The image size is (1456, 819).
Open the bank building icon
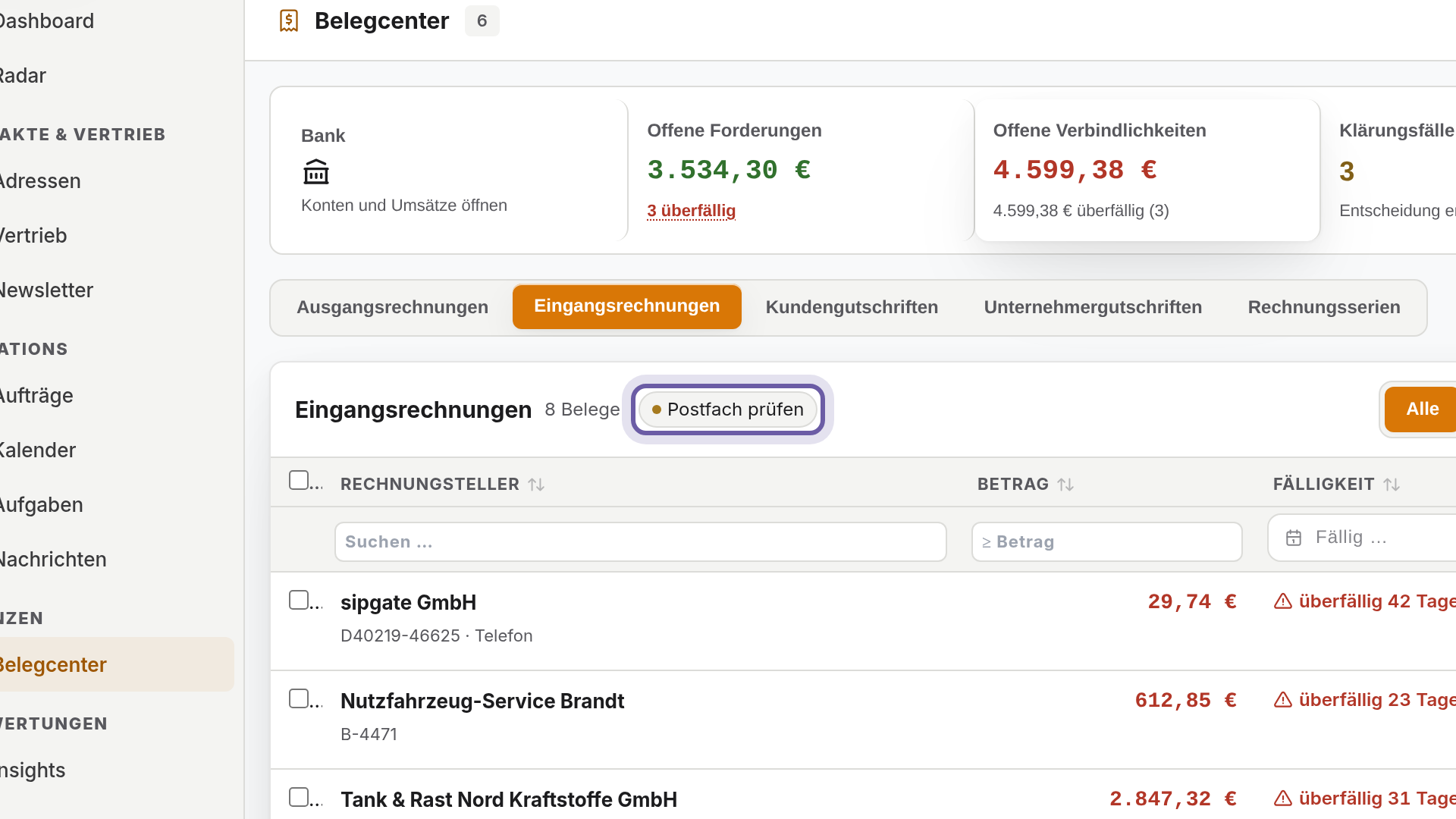(x=316, y=172)
